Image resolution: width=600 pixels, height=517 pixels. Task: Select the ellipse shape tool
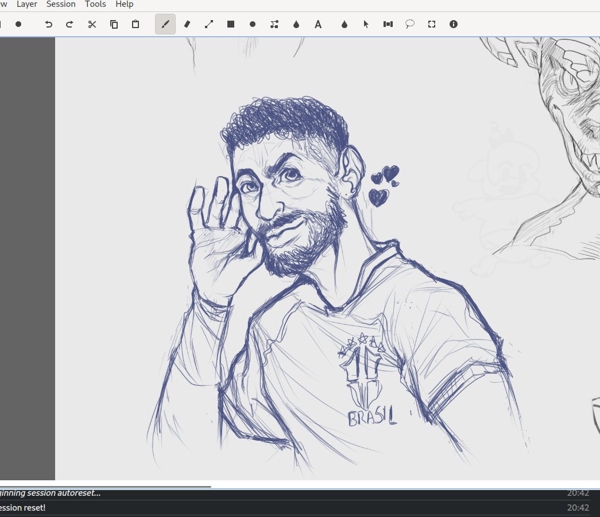coord(252,24)
